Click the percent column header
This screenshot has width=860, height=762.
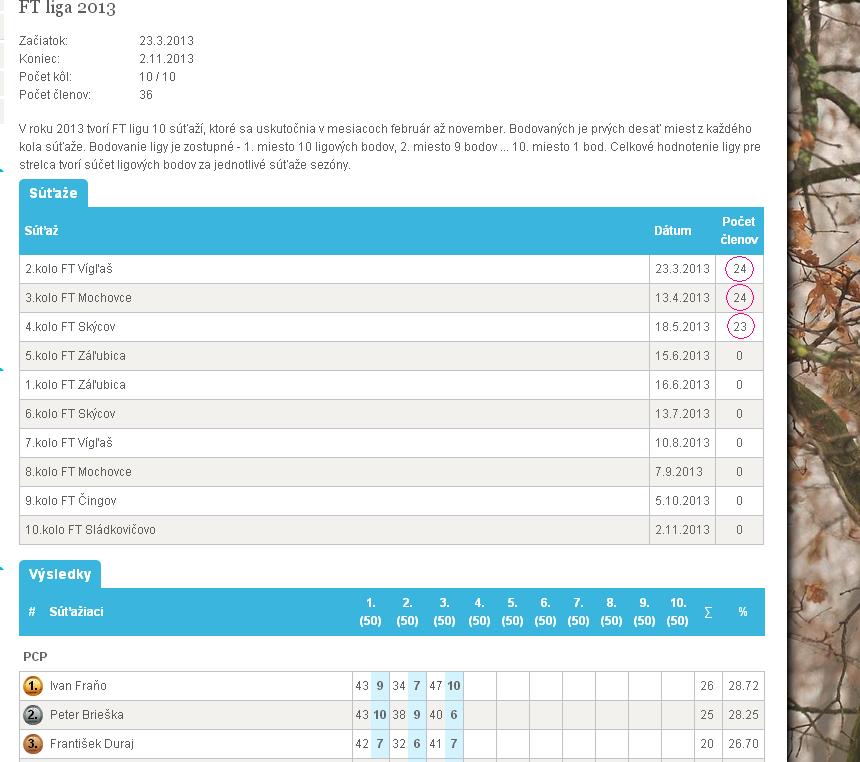point(743,612)
